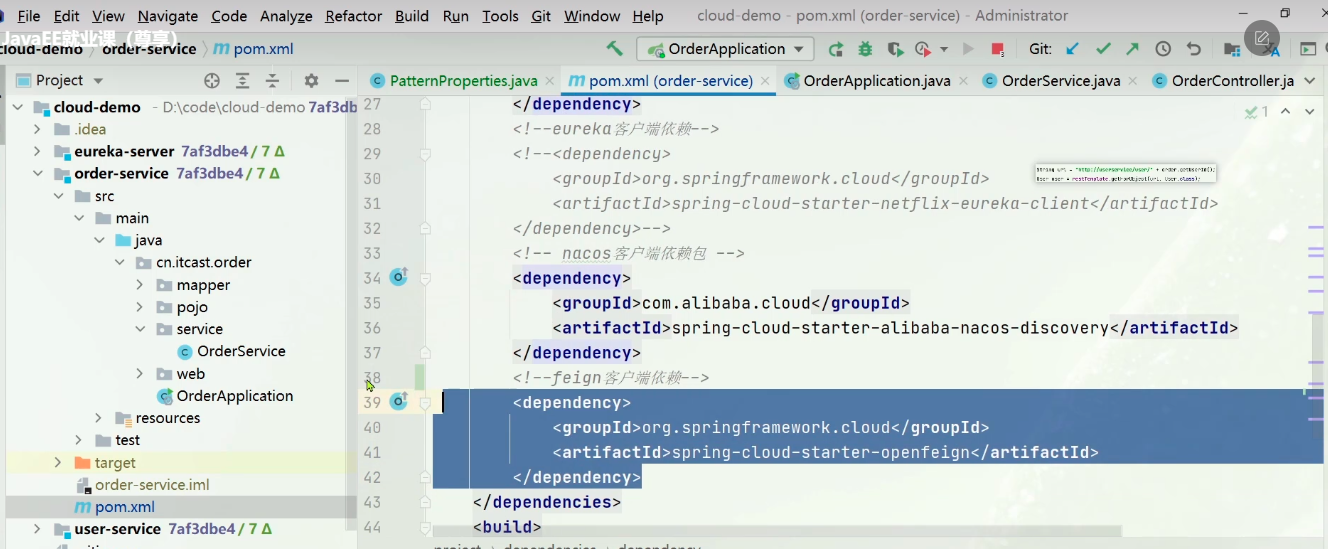Click the red Stop button
The image size is (1328, 549).
(997, 49)
